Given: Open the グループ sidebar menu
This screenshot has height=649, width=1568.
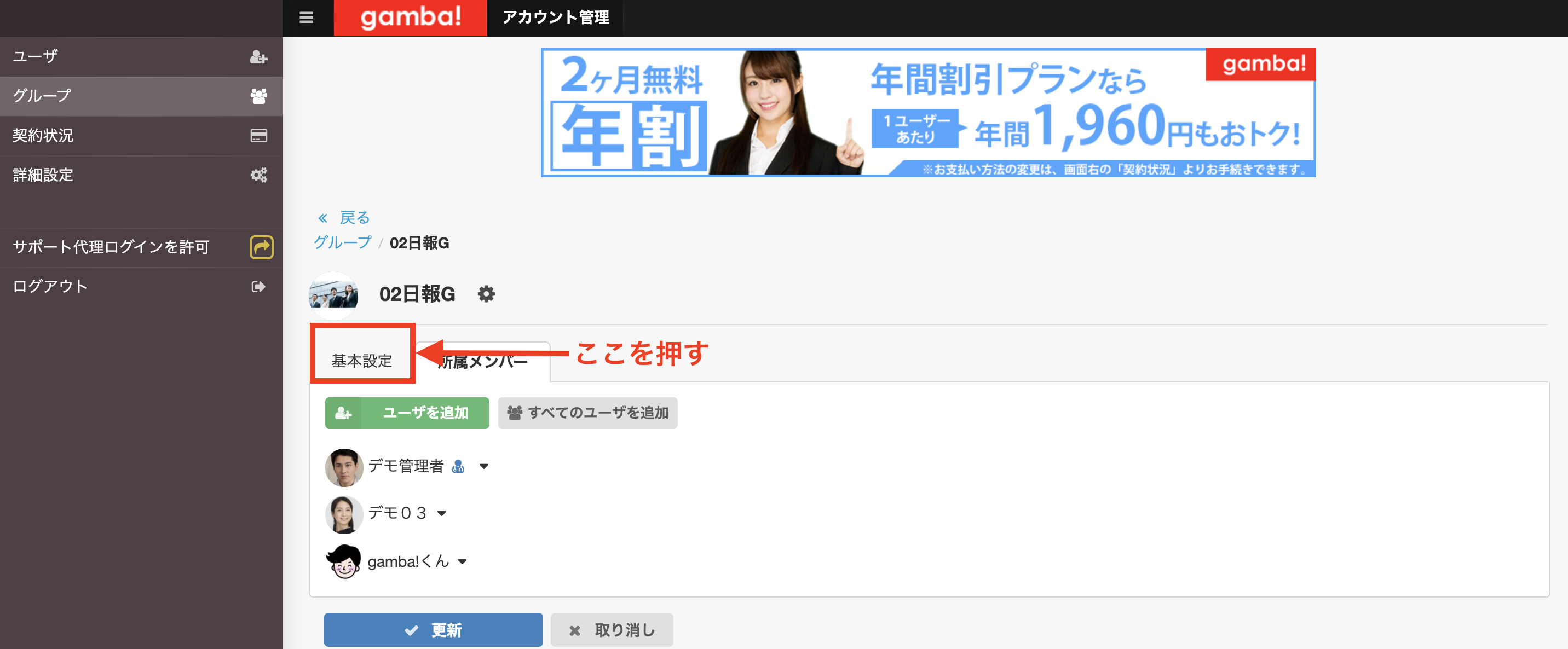Looking at the screenshot, I should pyautogui.click(x=141, y=96).
